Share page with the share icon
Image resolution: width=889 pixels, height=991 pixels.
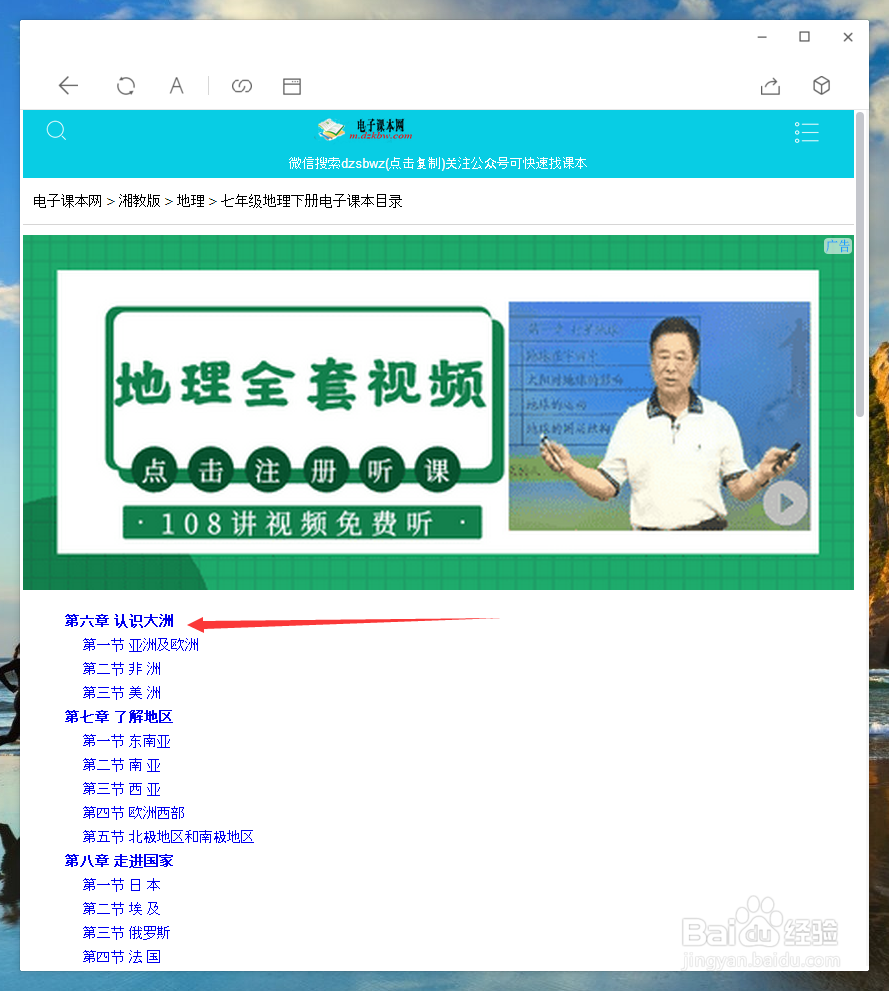click(x=770, y=85)
